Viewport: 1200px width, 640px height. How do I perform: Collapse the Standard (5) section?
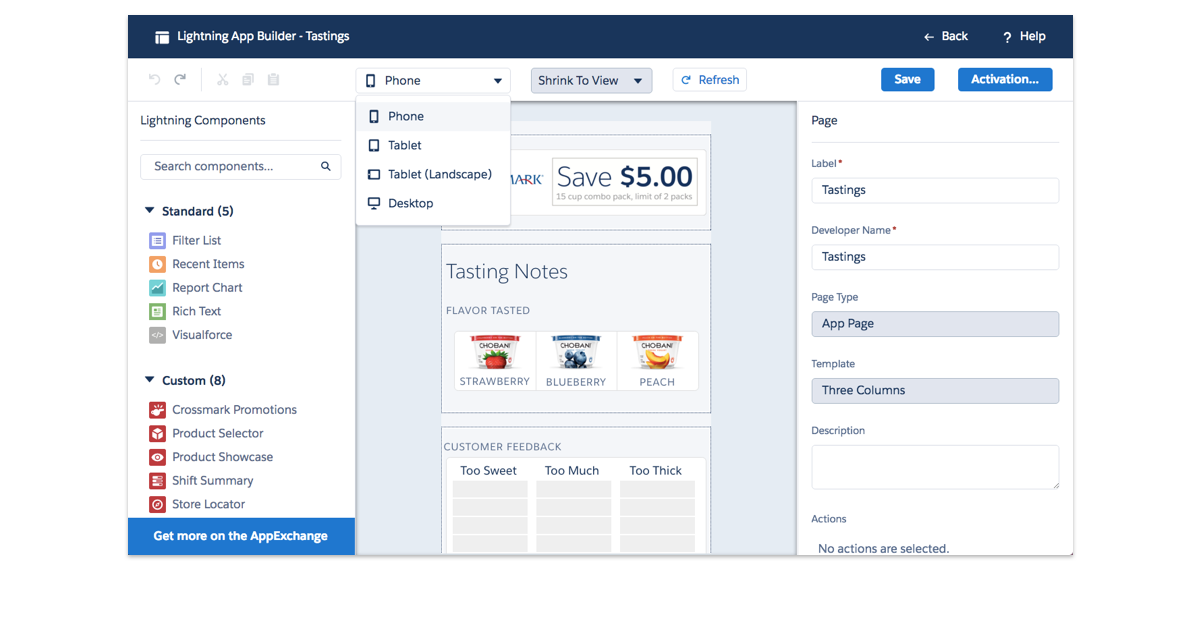click(x=150, y=211)
